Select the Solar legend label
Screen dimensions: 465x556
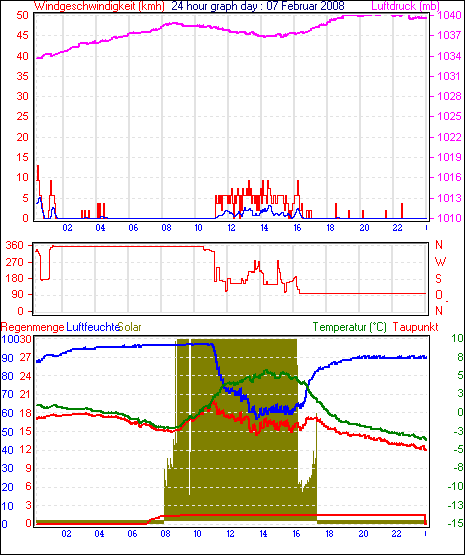[x=130, y=327]
